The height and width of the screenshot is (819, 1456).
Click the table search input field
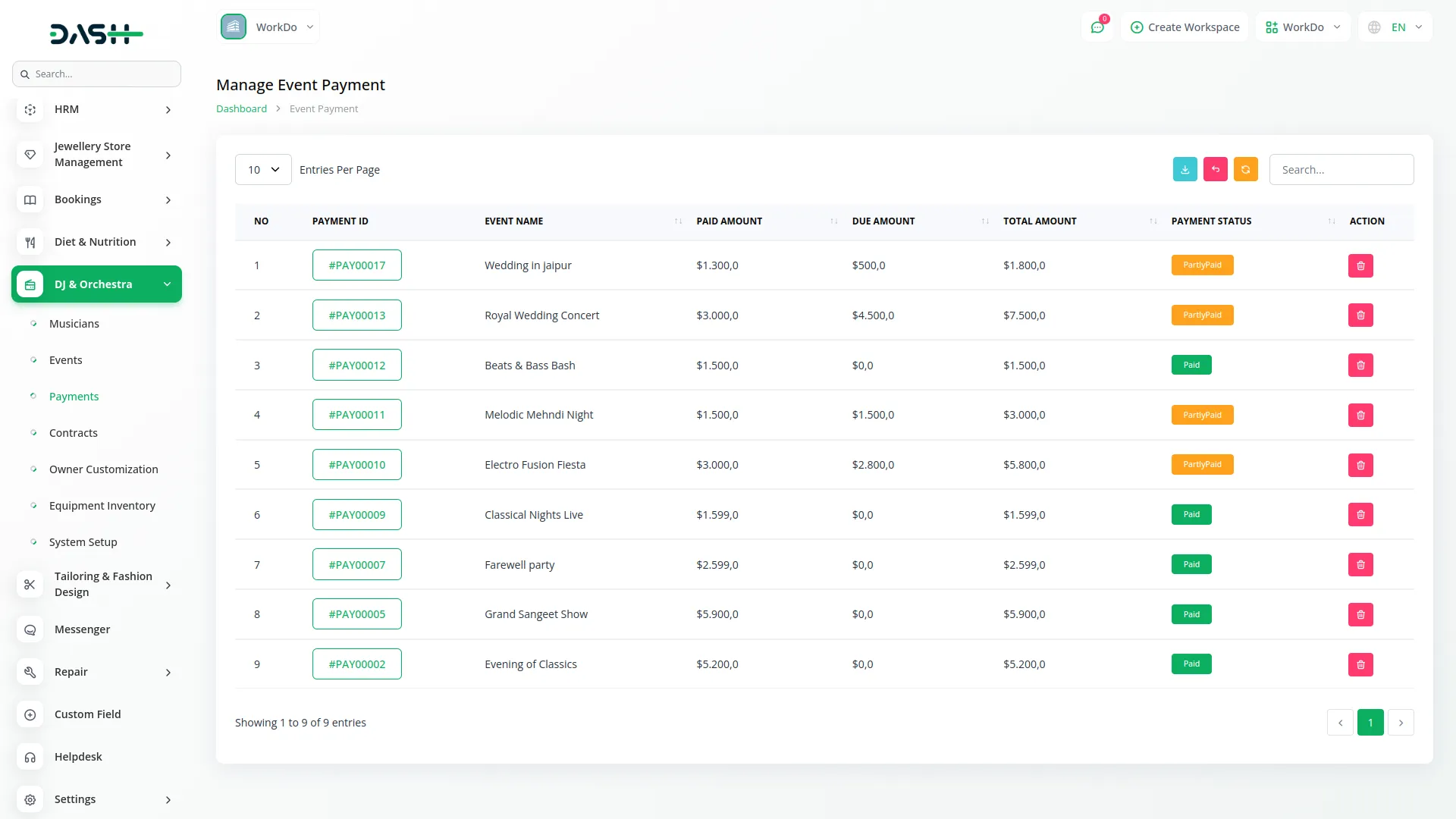(x=1341, y=170)
